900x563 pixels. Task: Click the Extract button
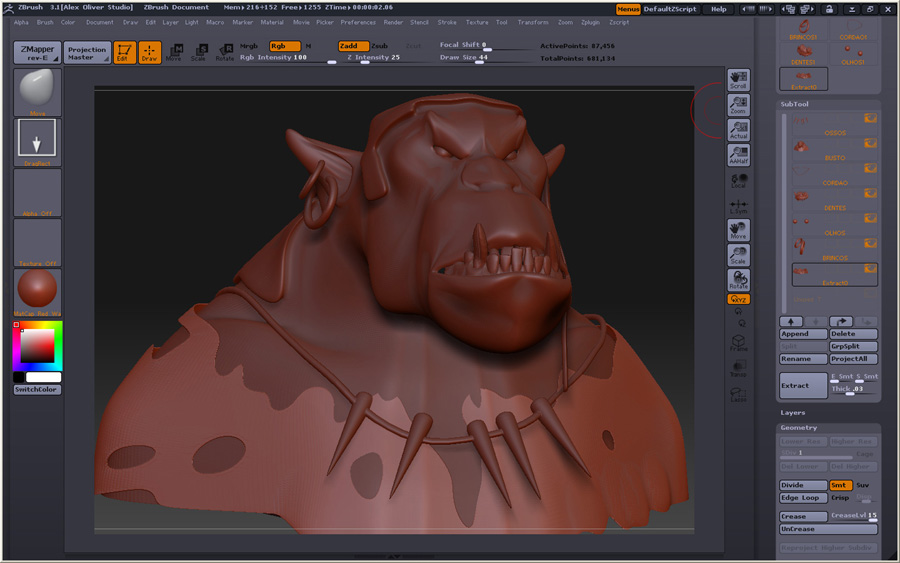coord(803,385)
